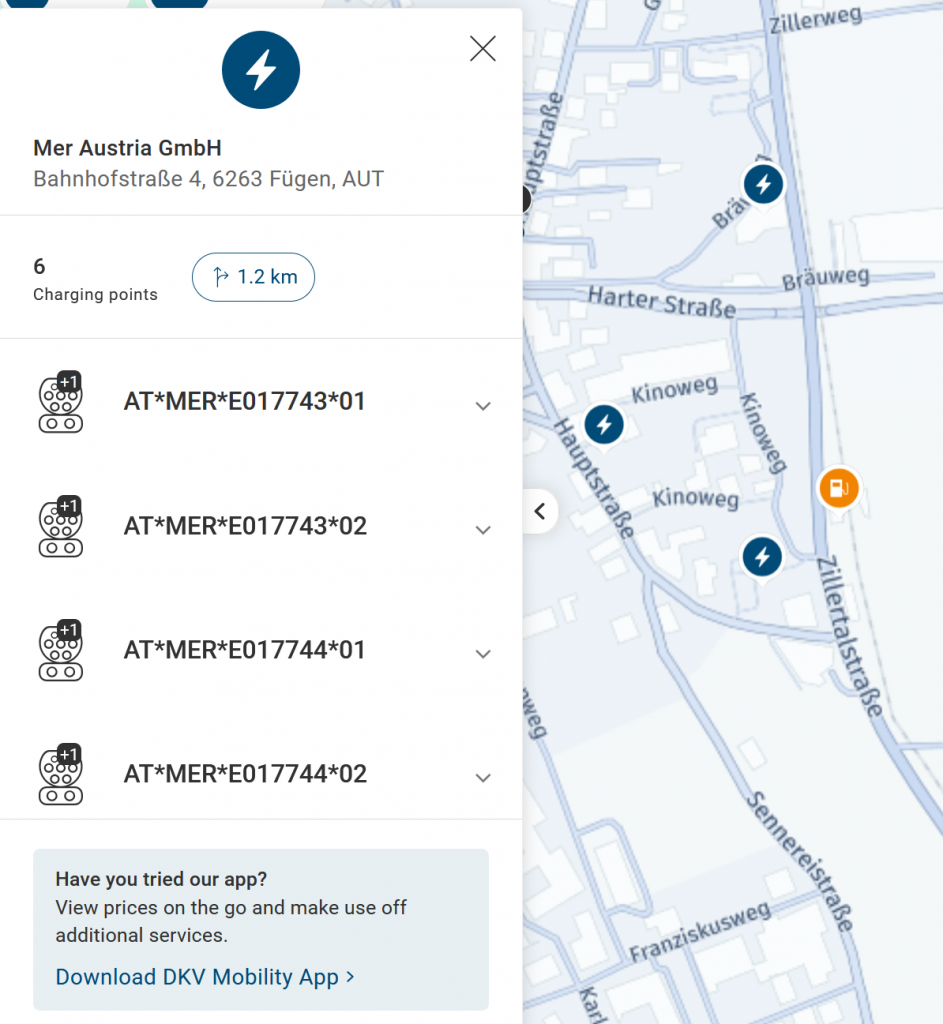Click the charging marker near Zillertalstraße
Screen dimensions: 943x1024
(762, 557)
